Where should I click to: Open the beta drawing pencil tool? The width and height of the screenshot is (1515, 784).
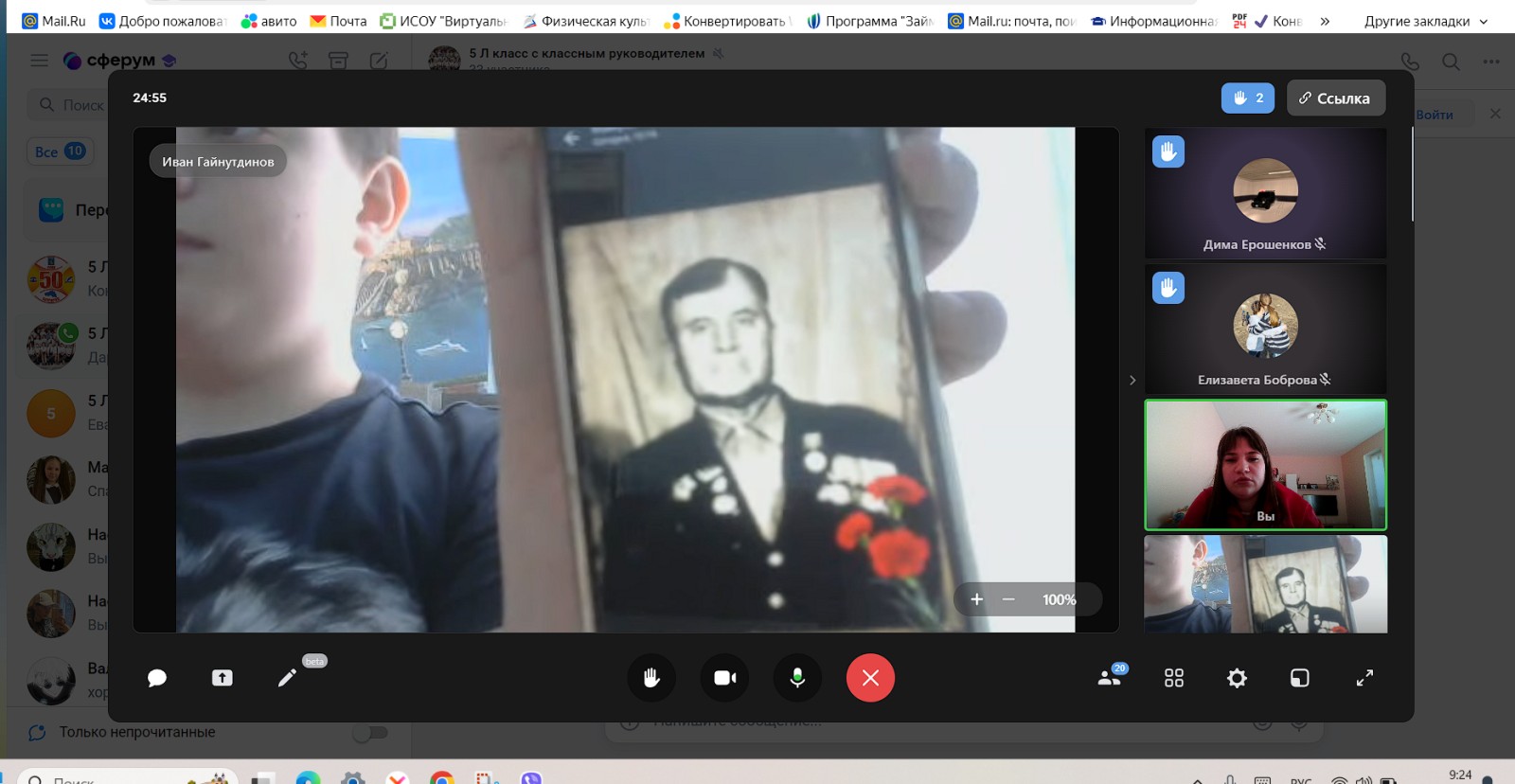click(x=287, y=678)
